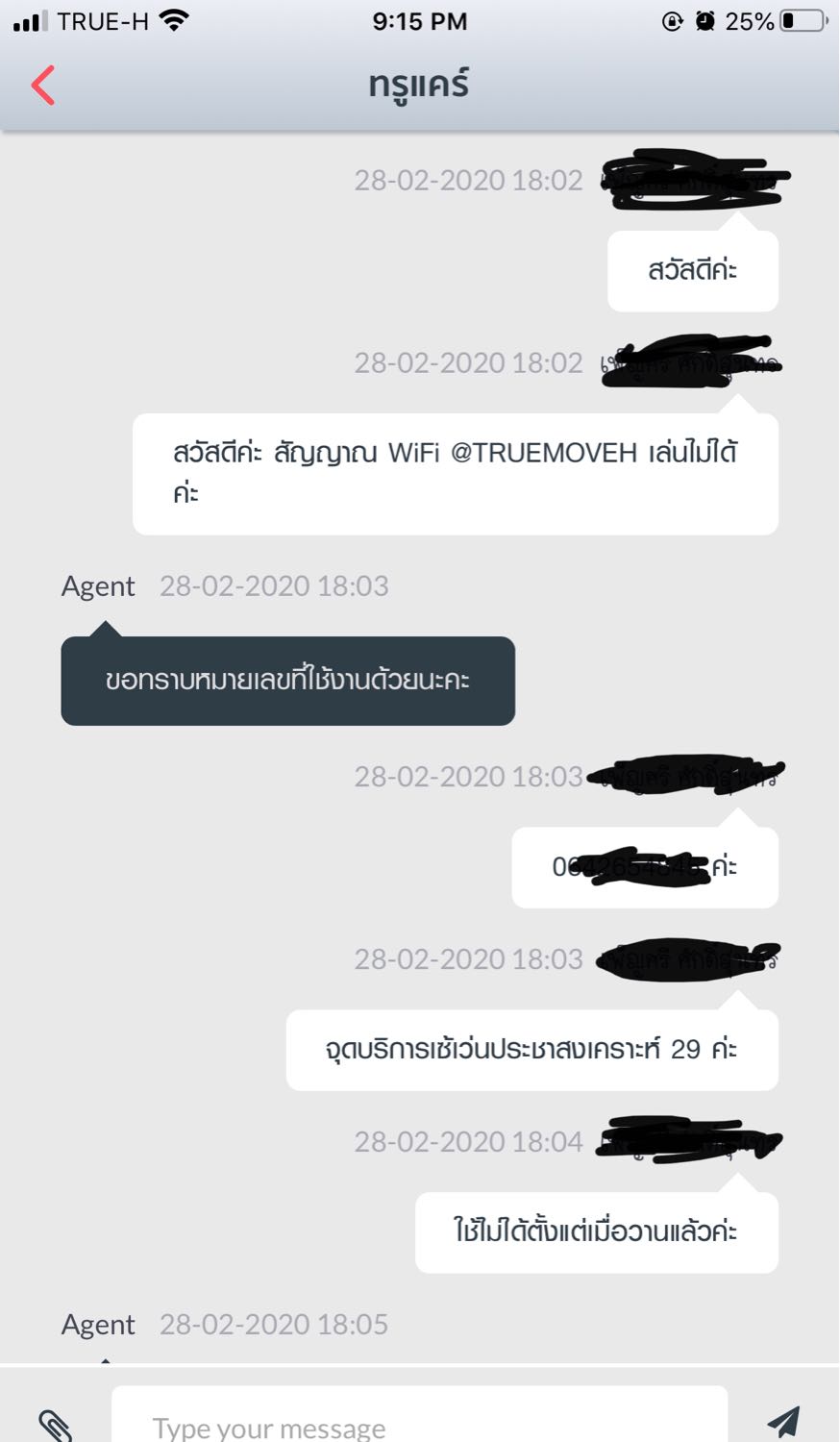This screenshot has width=840, height=1442.
Task: Tap the 9:15 PM clock
Action: [x=420, y=21]
